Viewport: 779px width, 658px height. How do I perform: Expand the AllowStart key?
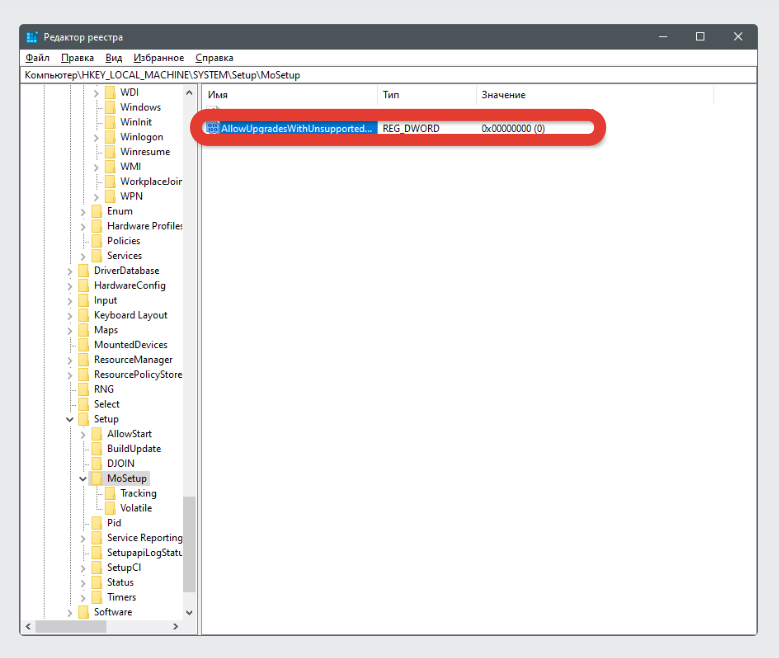coord(83,435)
